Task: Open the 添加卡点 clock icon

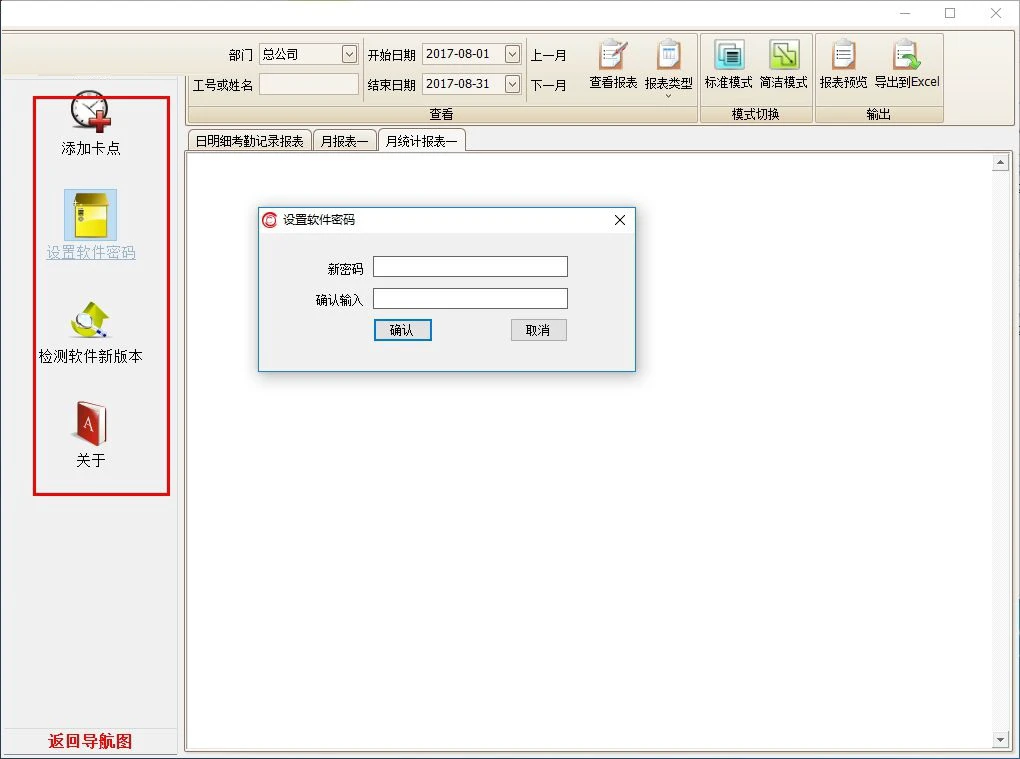Action: click(90, 111)
